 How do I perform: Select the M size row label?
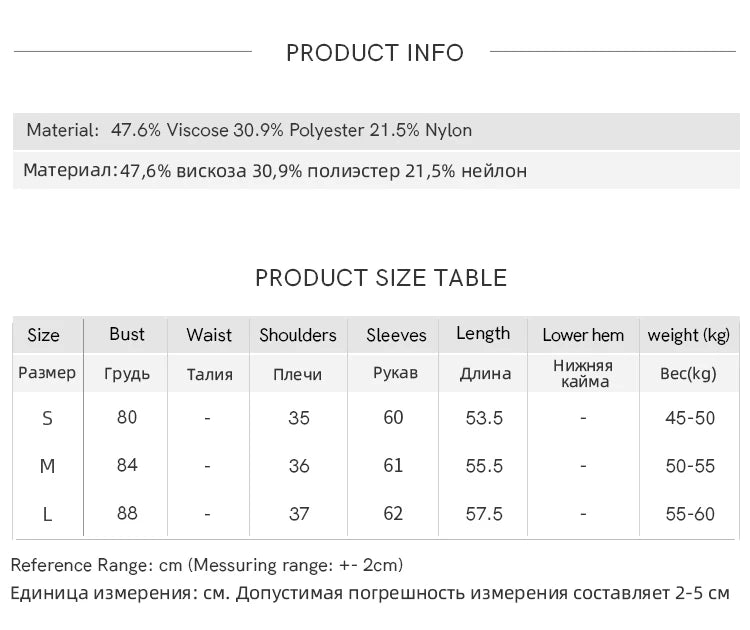[47, 466]
